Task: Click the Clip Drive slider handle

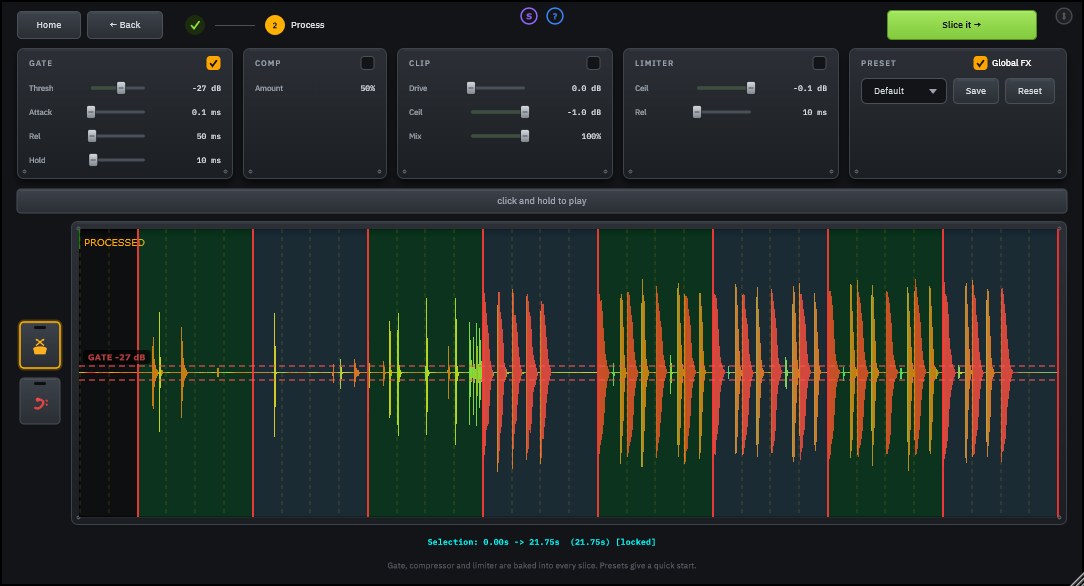Action: click(471, 88)
